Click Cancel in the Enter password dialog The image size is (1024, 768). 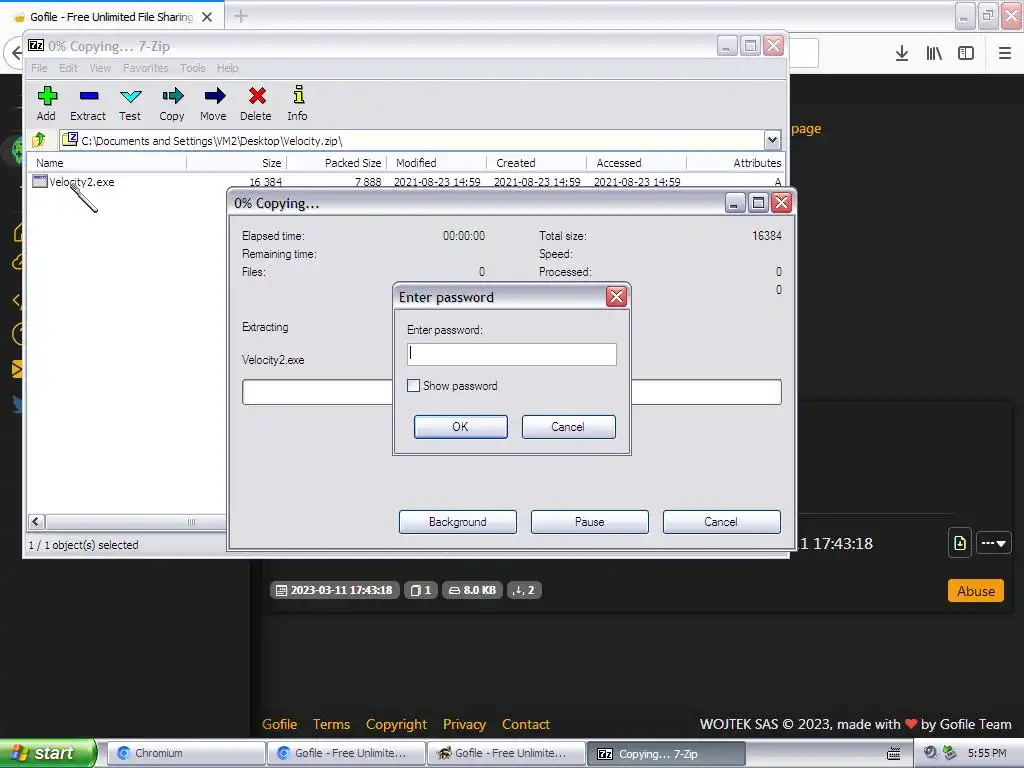[568, 426]
